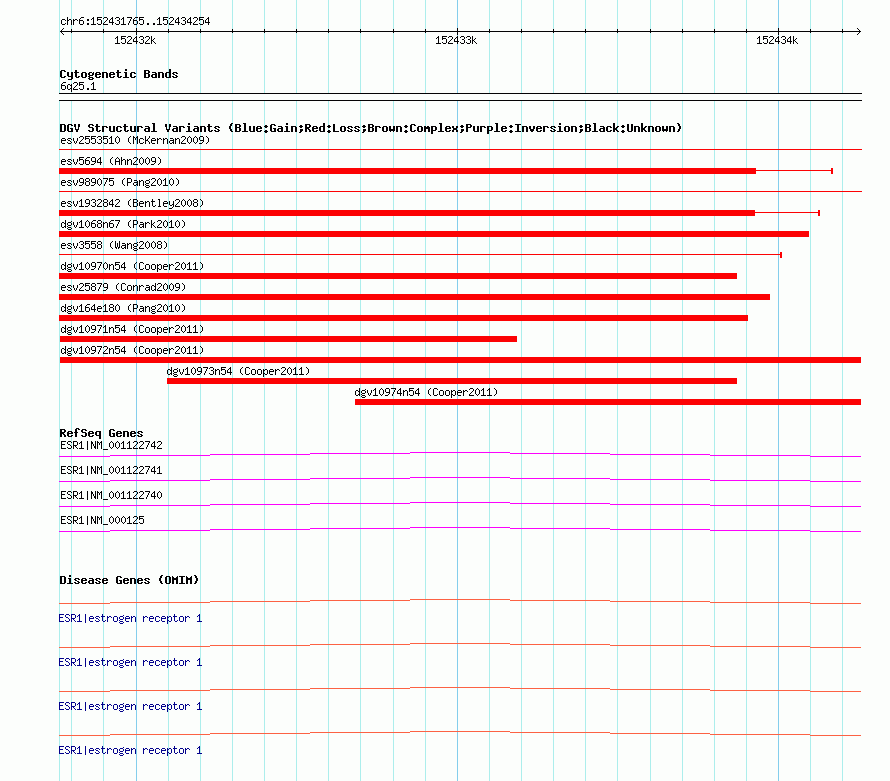Viewport: 890px width, 781px height.
Task: Click the 6q25.1 band label
Action: (x=78, y=86)
